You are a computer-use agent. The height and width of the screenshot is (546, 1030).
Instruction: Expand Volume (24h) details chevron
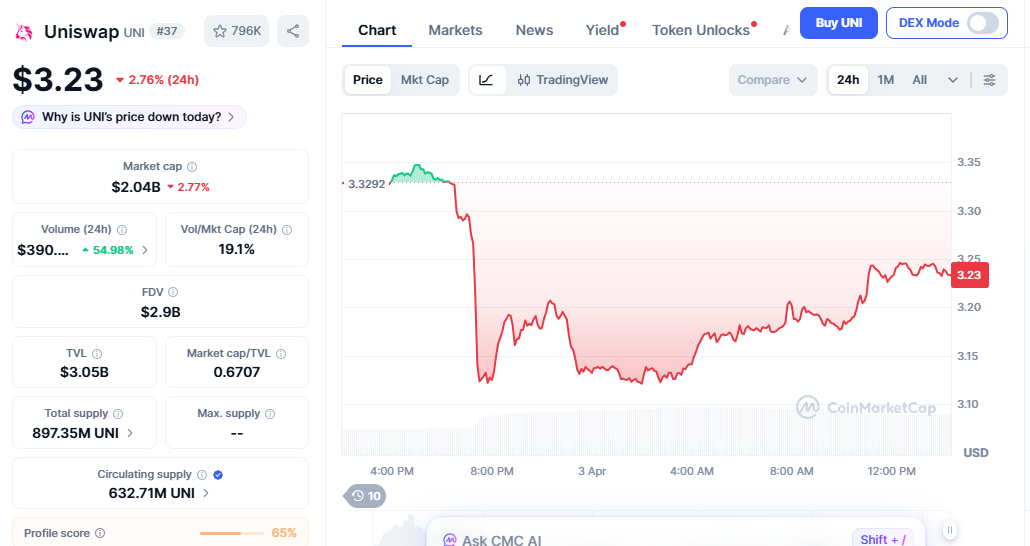pos(145,250)
